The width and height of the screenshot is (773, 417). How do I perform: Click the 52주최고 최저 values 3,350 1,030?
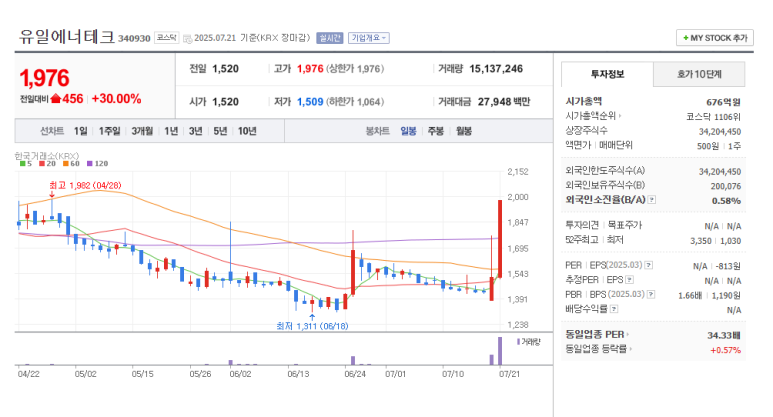[715, 241]
